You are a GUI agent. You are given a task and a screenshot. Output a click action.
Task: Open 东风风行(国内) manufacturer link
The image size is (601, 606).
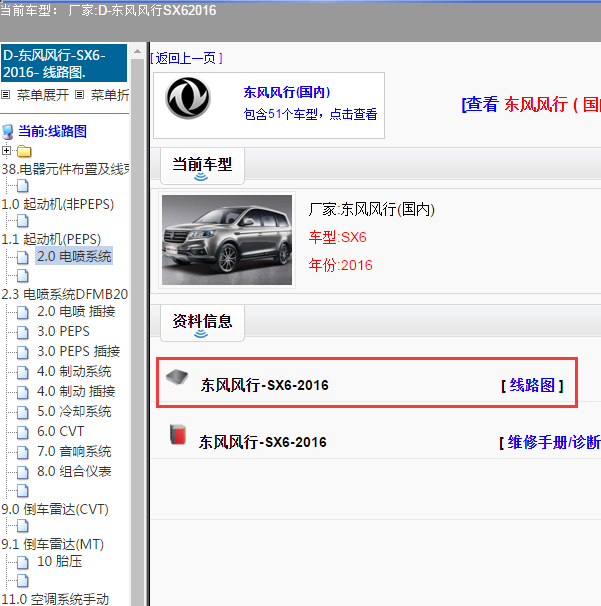point(287,92)
